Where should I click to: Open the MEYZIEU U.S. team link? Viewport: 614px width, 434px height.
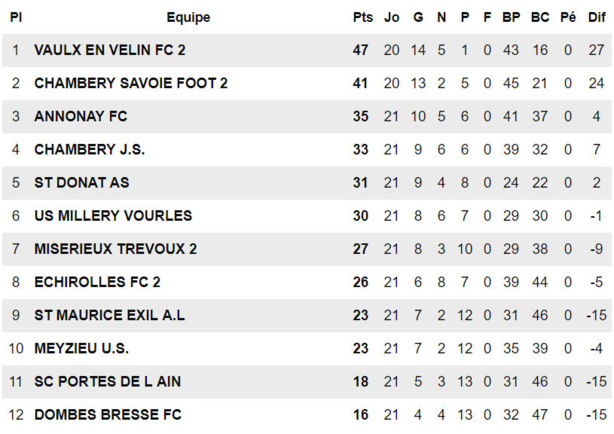(x=82, y=348)
